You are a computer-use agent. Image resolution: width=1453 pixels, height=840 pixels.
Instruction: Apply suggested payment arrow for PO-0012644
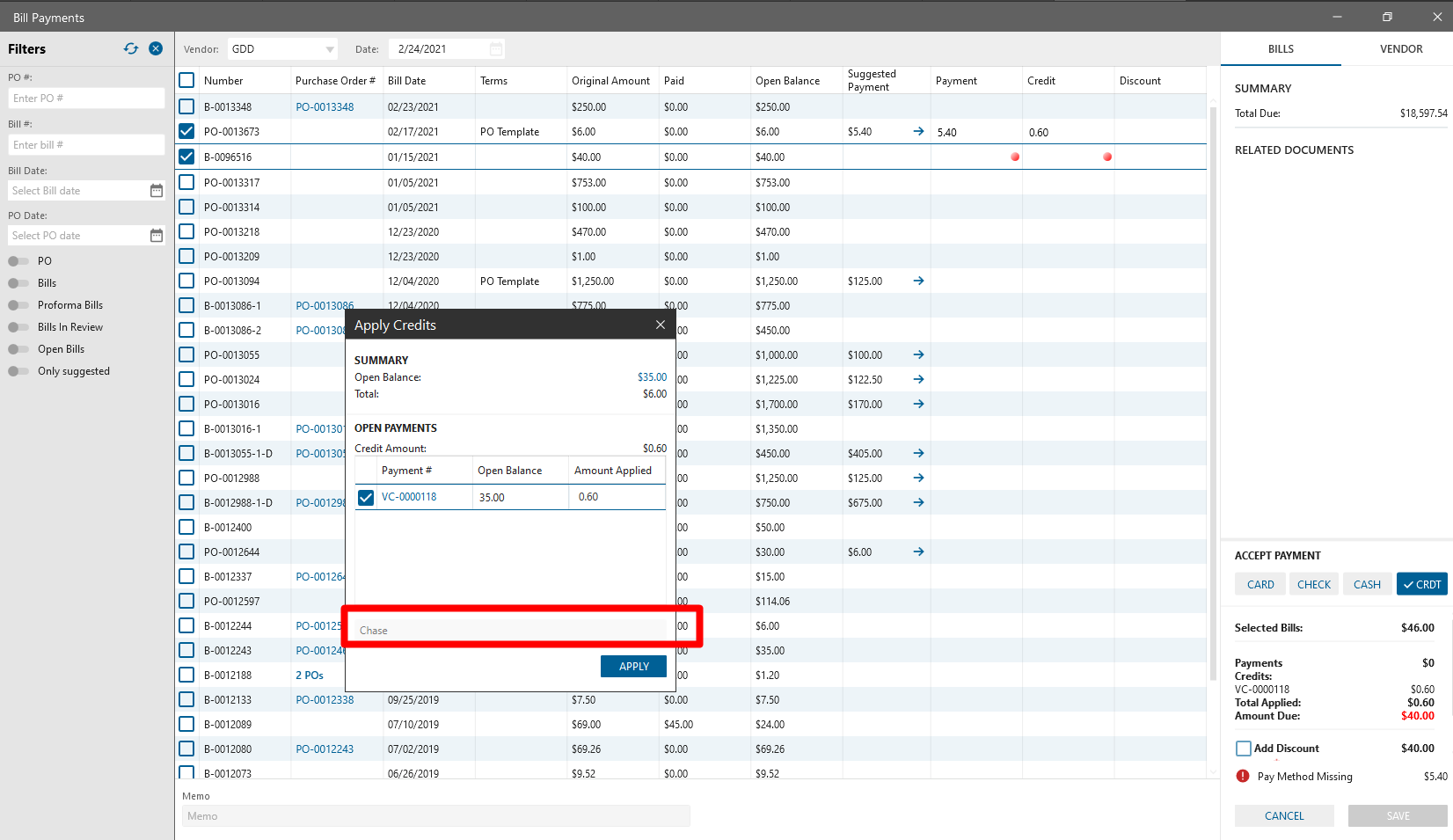[x=918, y=552]
